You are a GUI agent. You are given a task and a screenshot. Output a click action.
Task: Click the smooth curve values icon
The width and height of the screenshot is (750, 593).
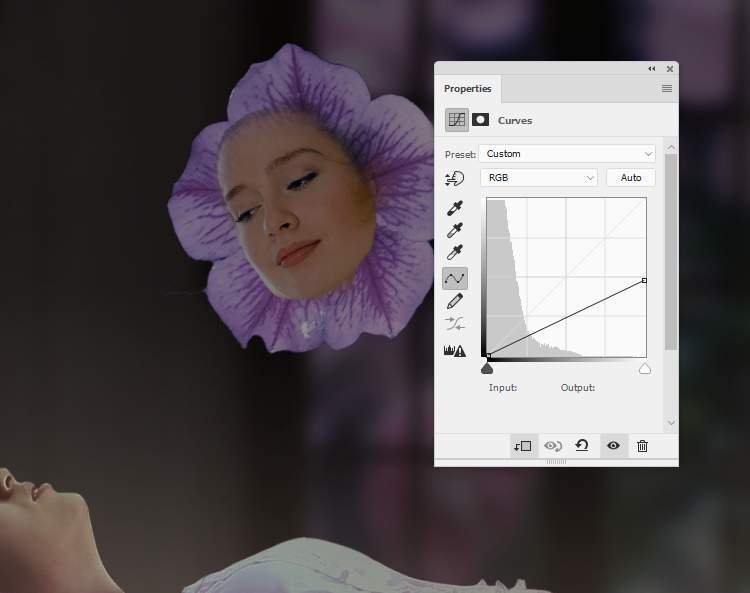tap(454, 324)
